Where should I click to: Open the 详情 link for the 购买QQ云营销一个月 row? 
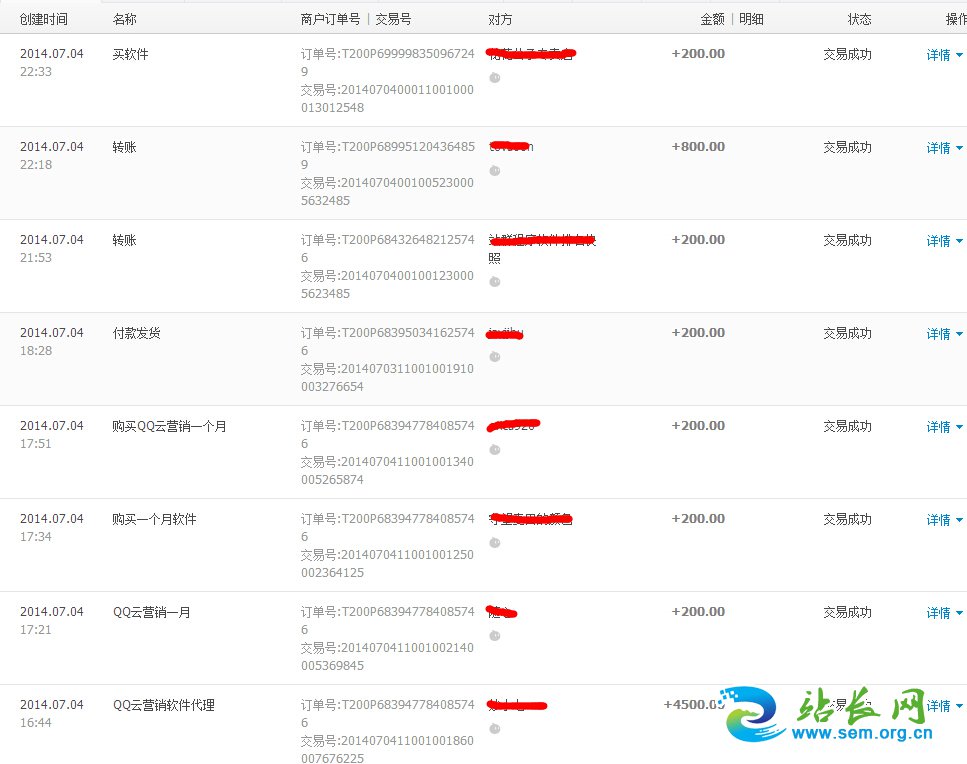(938, 427)
